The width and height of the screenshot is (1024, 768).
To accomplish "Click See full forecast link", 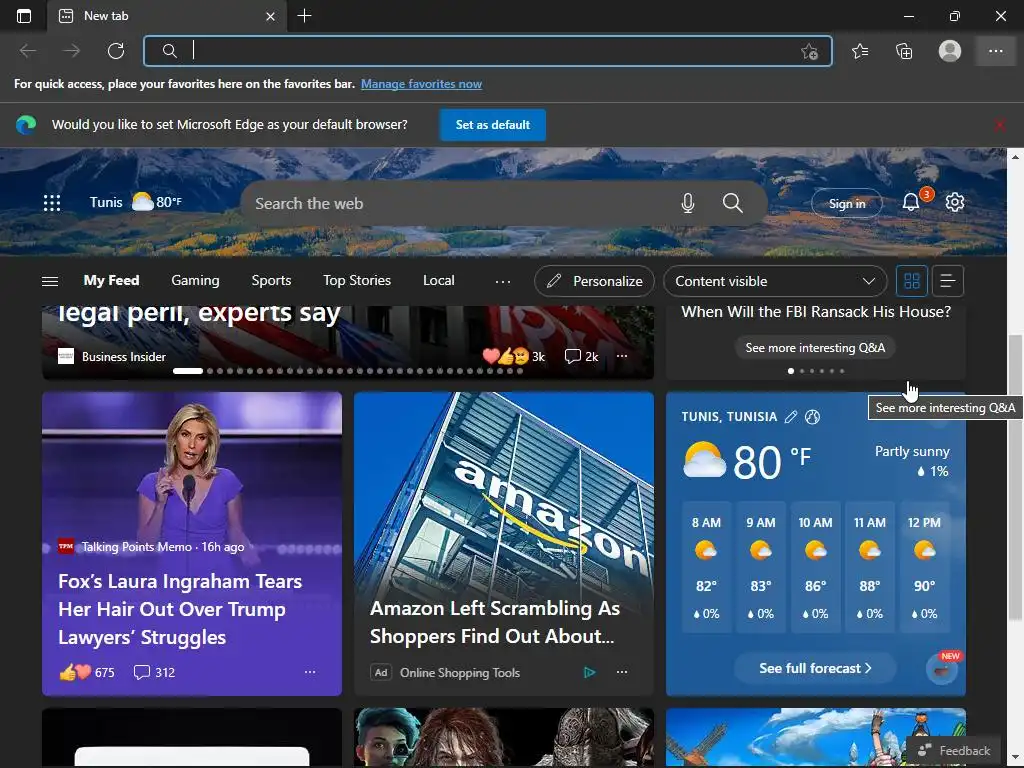I will [x=815, y=668].
